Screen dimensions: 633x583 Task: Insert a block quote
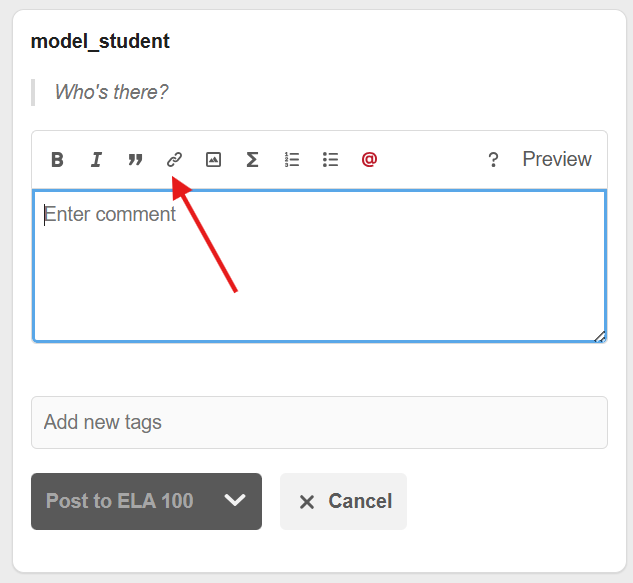pyautogui.click(x=135, y=159)
